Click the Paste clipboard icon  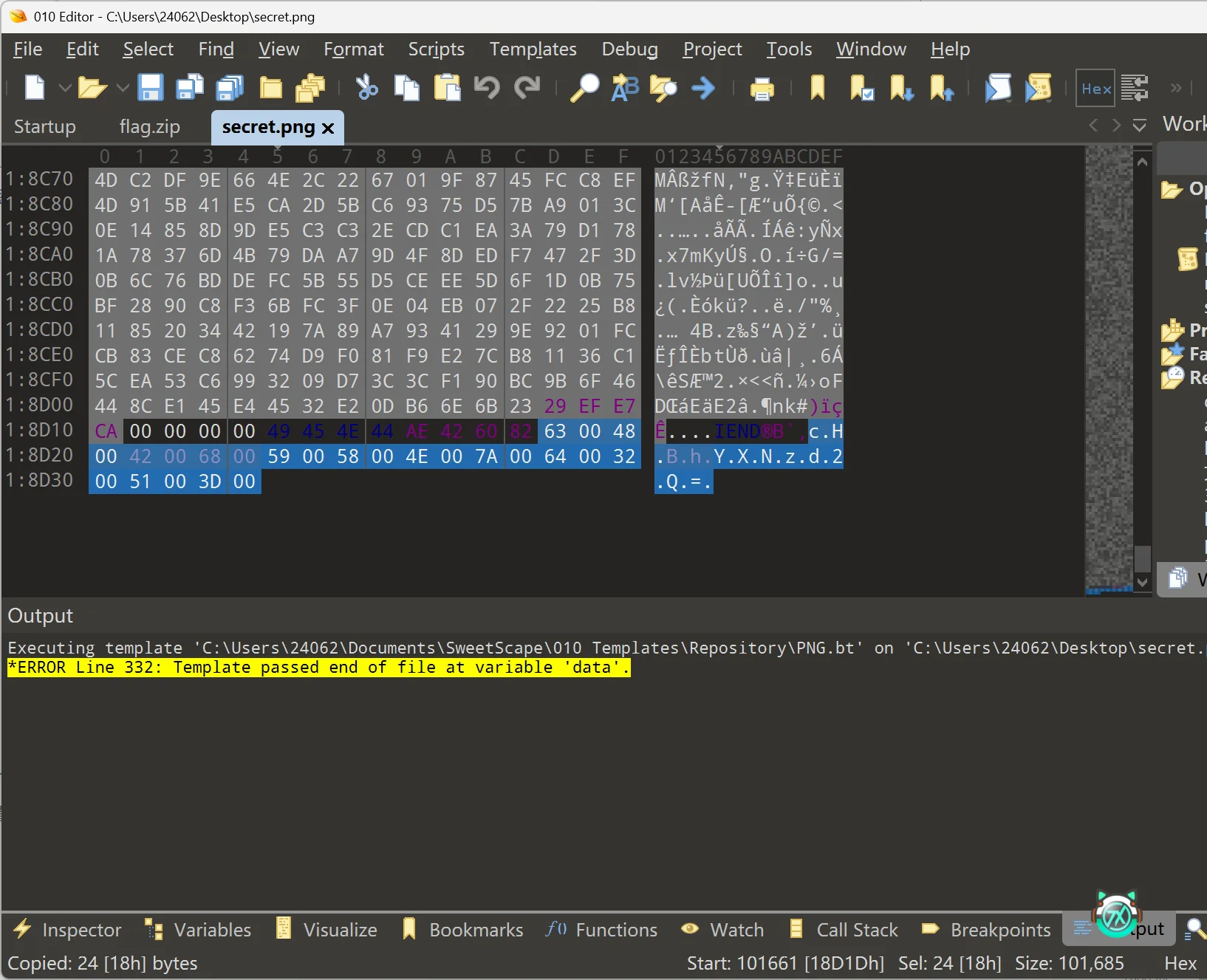coord(446,88)
